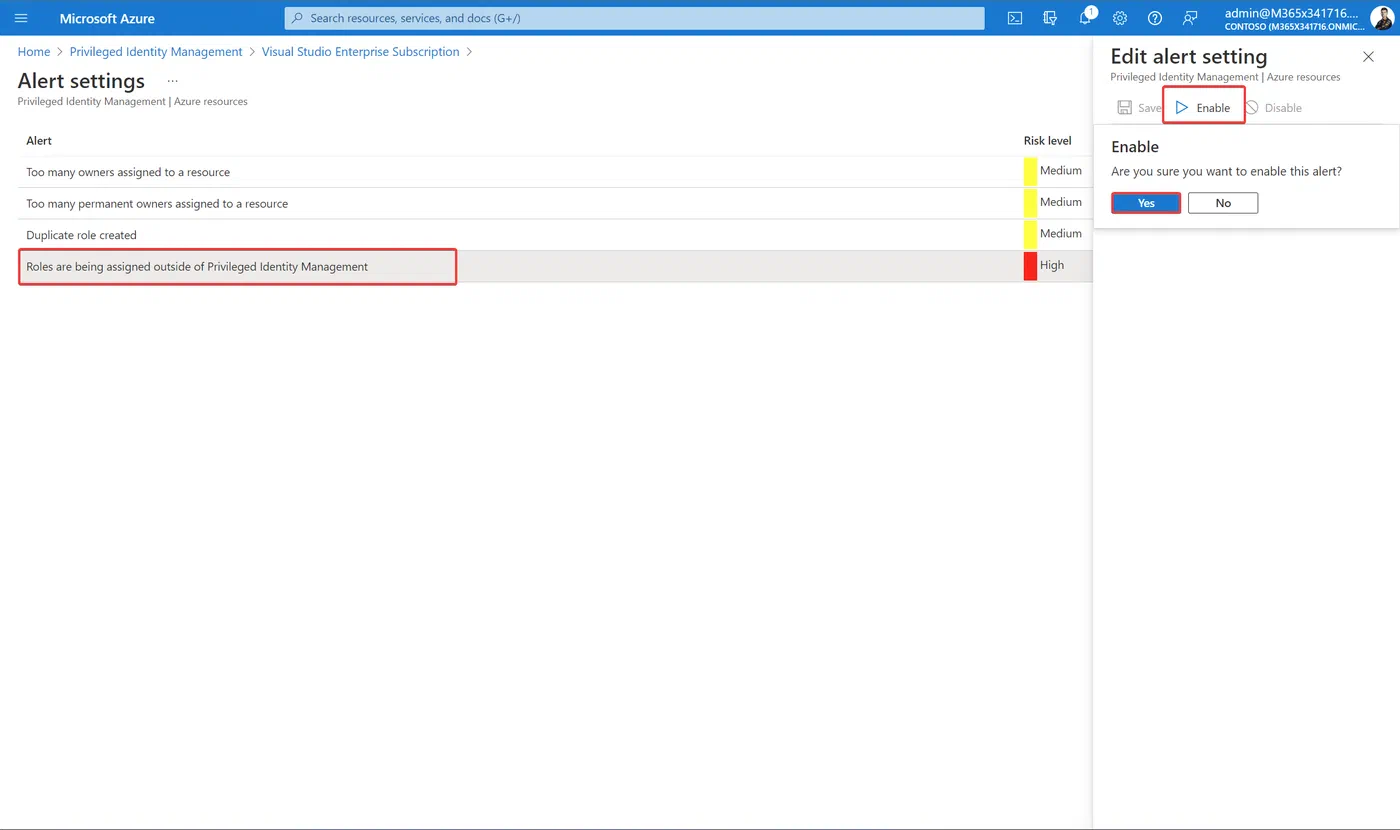Select 'Too many permanent owners assigned to a resource'
Viewport: 1400px width, 830px height.
click(x=555, y=203)
